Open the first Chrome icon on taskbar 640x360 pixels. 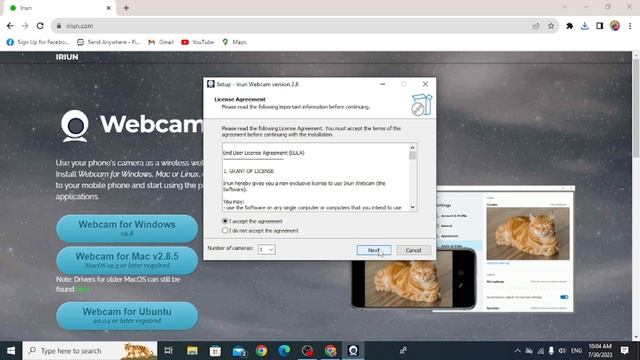coord(262,351)
